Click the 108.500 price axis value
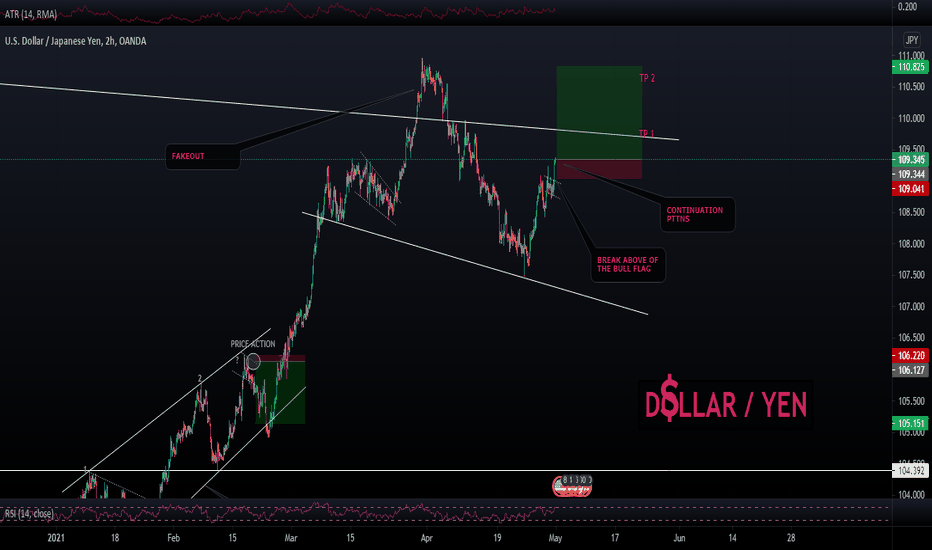932x550 pixels. [911, 212]
